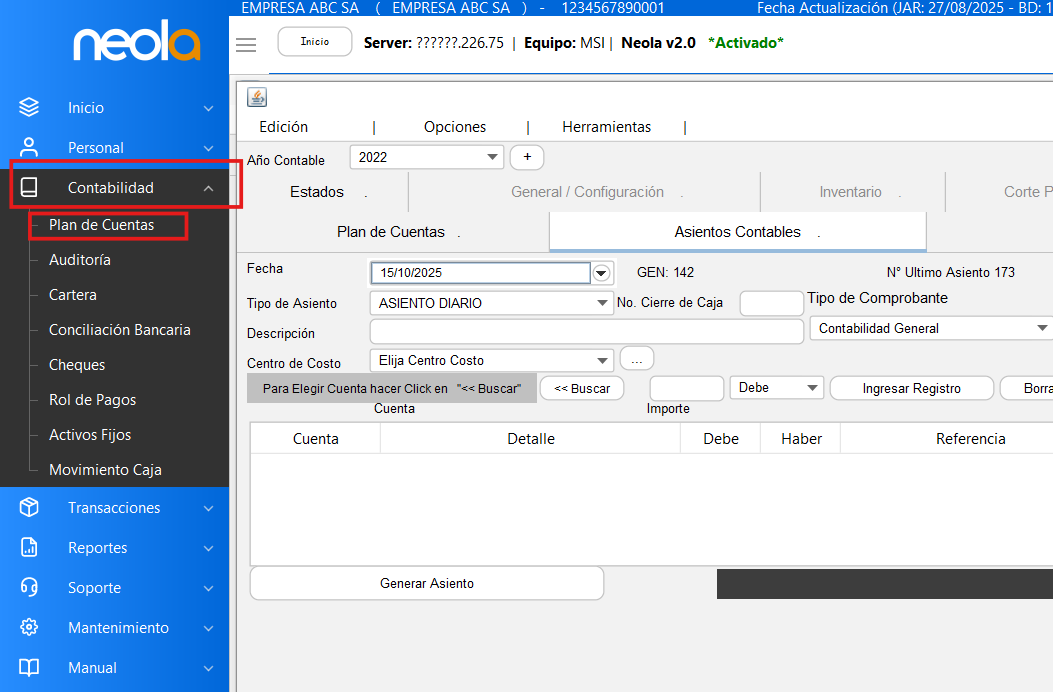1053x692 pixels.
Task: Click the Manual open-book icon
Action: [x=30, y=668]
